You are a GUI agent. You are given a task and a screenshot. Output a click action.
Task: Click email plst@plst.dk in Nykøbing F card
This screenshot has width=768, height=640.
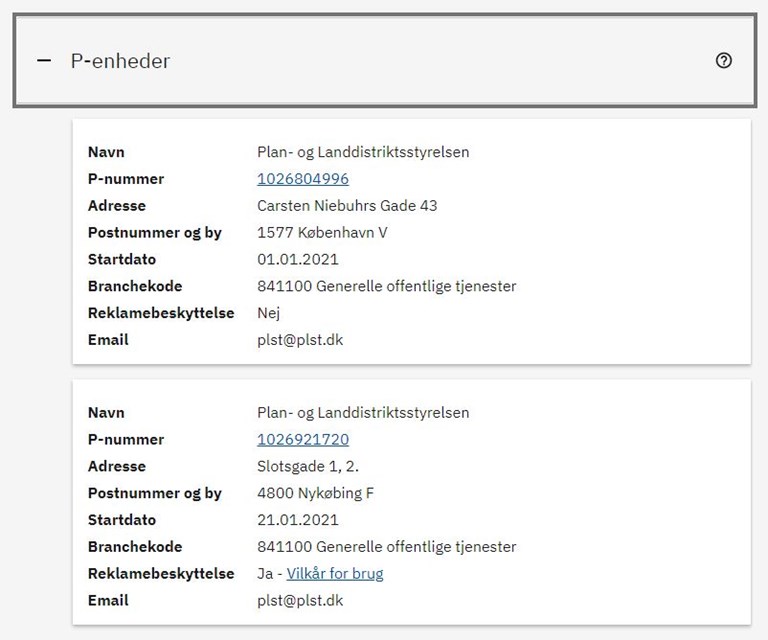[x=300, y=600]
